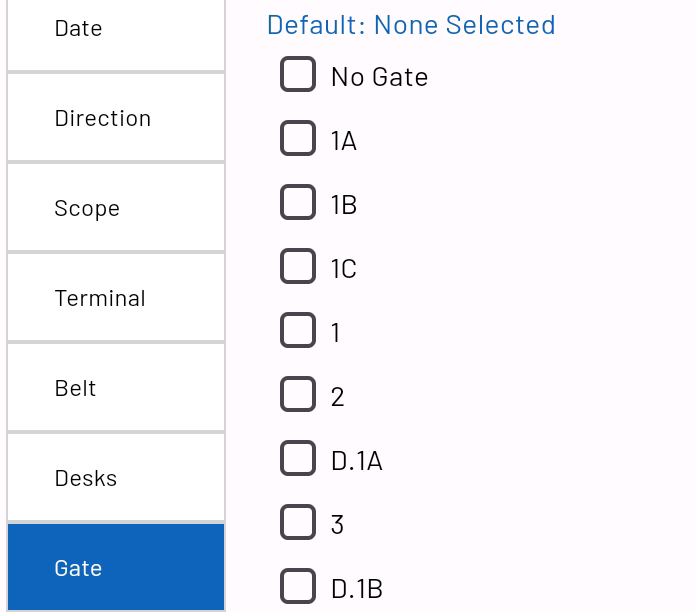Select the 1C gate checkbox

click(x=298, y=266)
